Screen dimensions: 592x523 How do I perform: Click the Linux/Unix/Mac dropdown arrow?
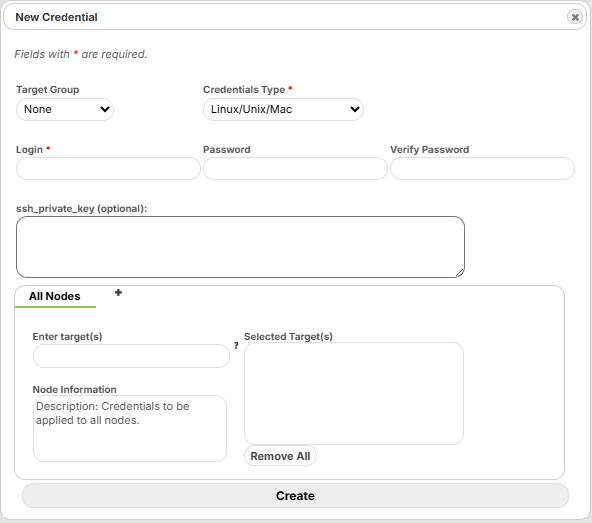355,110
